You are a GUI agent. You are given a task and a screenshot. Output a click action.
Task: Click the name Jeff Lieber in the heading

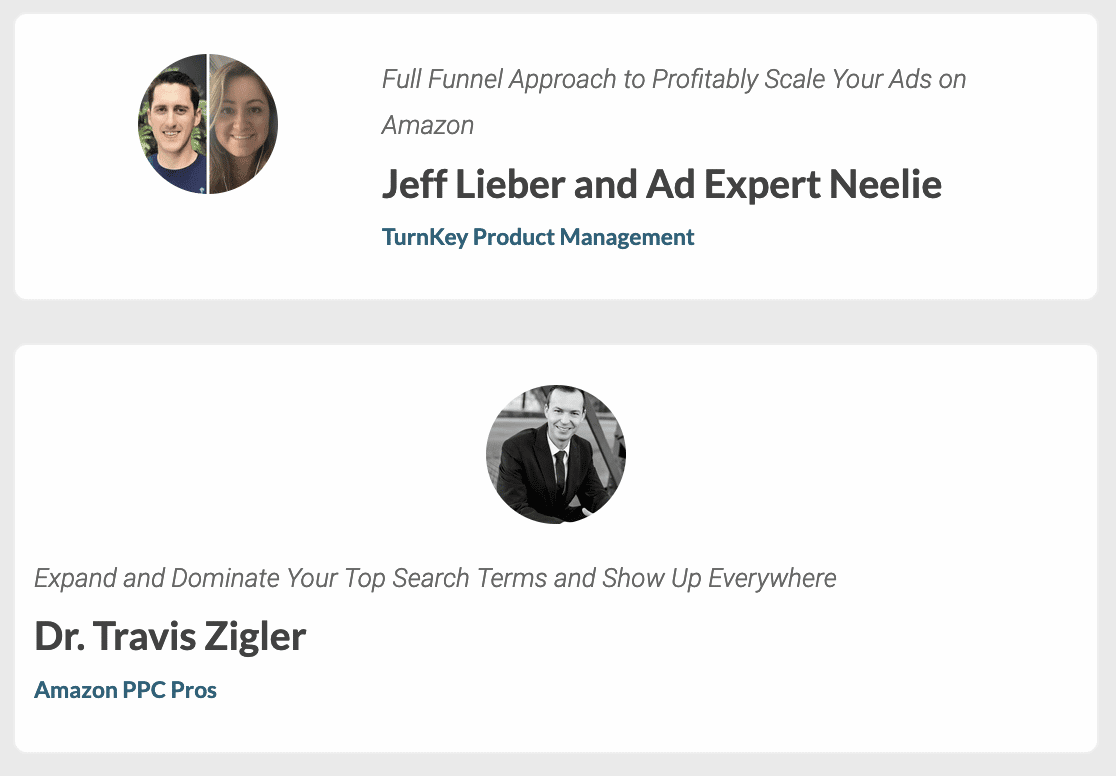pyautogui.click(x=474, y=184)
